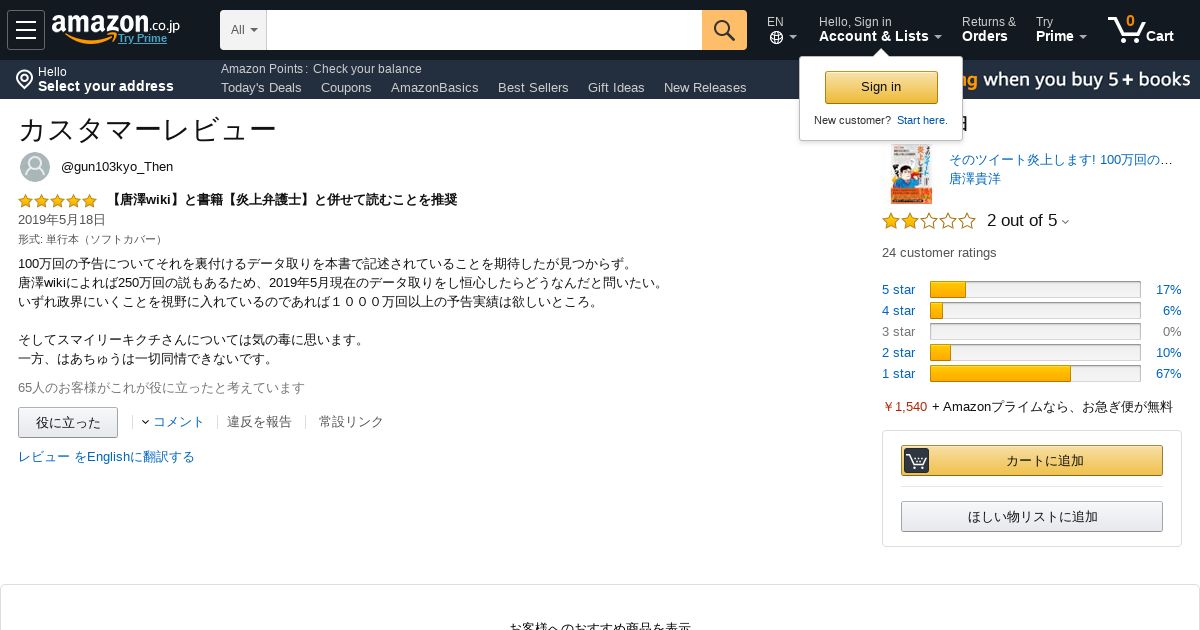Filter by 4 star reviews
Image resolution: width=1200 pixels, height=630 pixels.
tap(898, 310)
